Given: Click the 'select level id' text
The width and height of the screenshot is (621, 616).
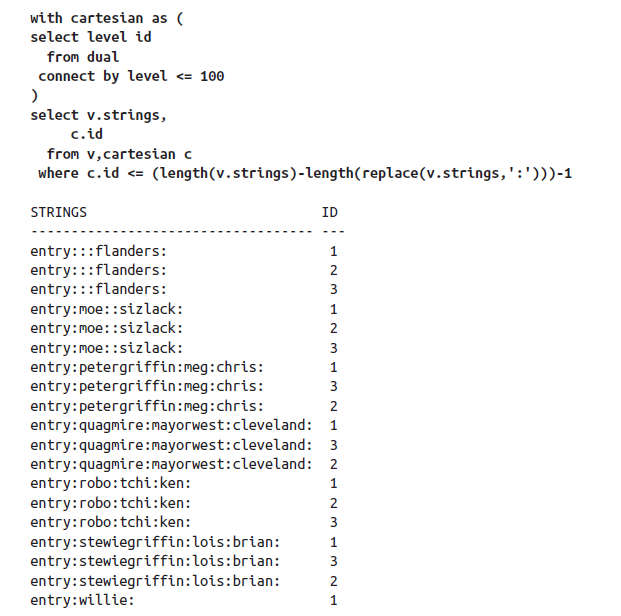Looking at the screenshot, I should point(91,37).
